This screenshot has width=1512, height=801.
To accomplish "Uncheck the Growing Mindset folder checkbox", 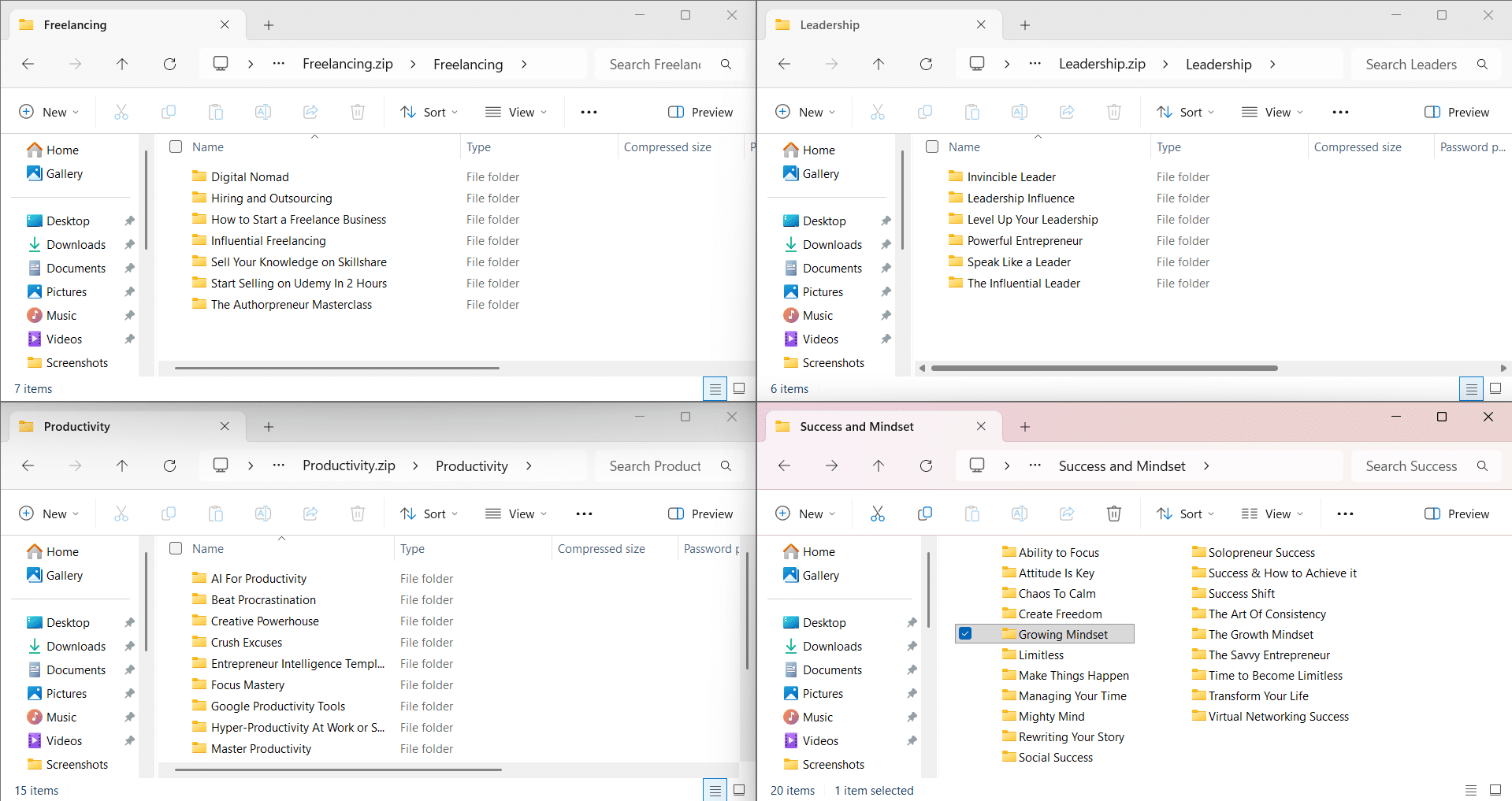I will pyautogui.click(x=965, y=634).
